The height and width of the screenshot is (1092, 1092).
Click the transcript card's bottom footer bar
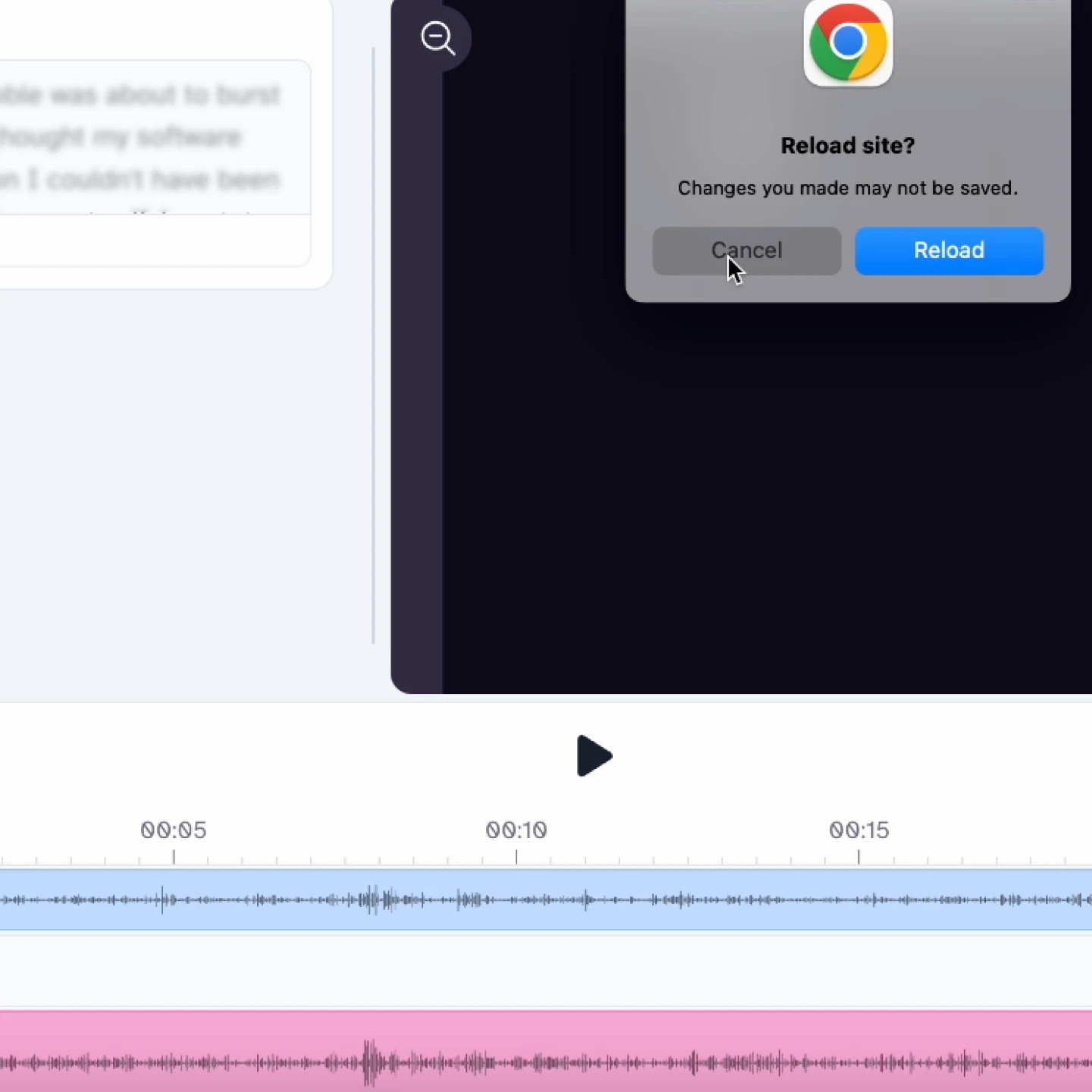(x=152, y=240)
